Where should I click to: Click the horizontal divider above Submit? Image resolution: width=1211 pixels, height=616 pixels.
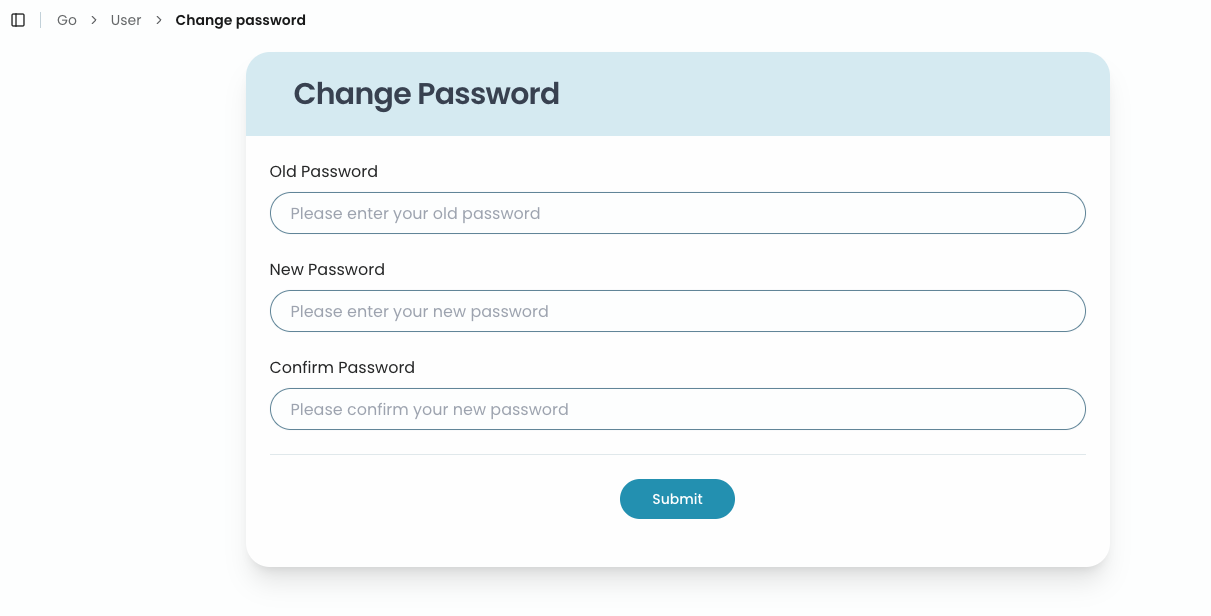(677, 455)
